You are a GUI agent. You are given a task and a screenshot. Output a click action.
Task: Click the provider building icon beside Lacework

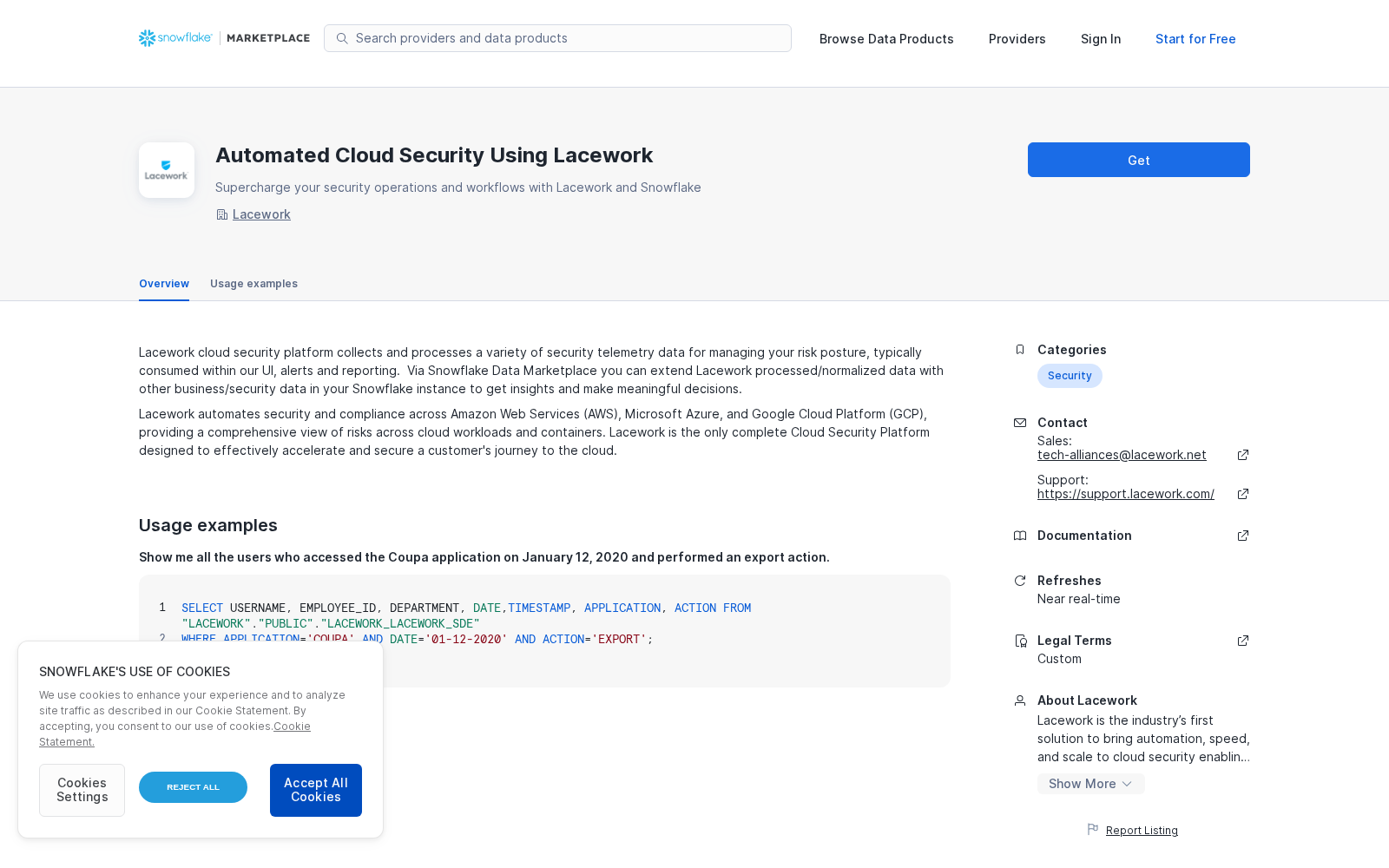pyautogui.click(x=222, y=214)
